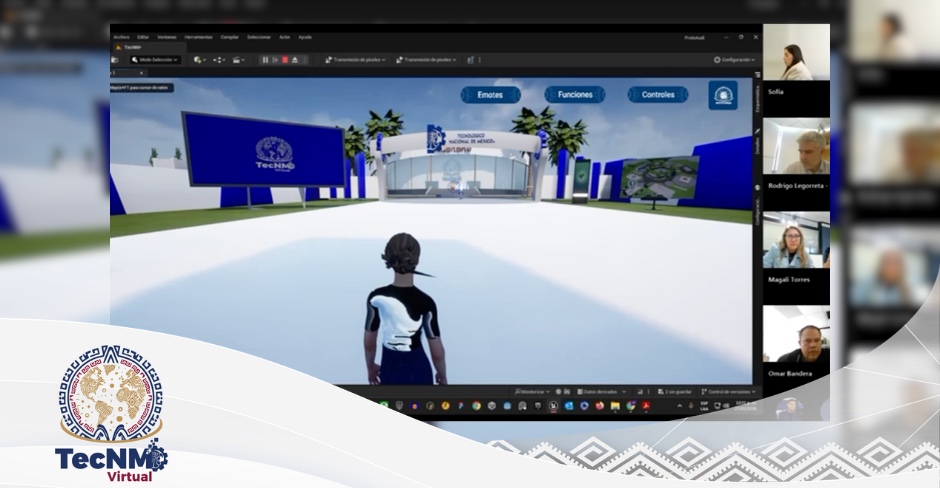Open the Archivo menu
This screenshot has height=488, width=940.
[121, 37]
